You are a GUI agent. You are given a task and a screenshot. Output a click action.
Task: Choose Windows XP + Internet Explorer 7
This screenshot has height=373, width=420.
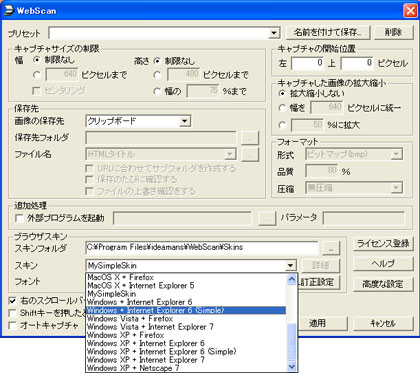(186, 360)
